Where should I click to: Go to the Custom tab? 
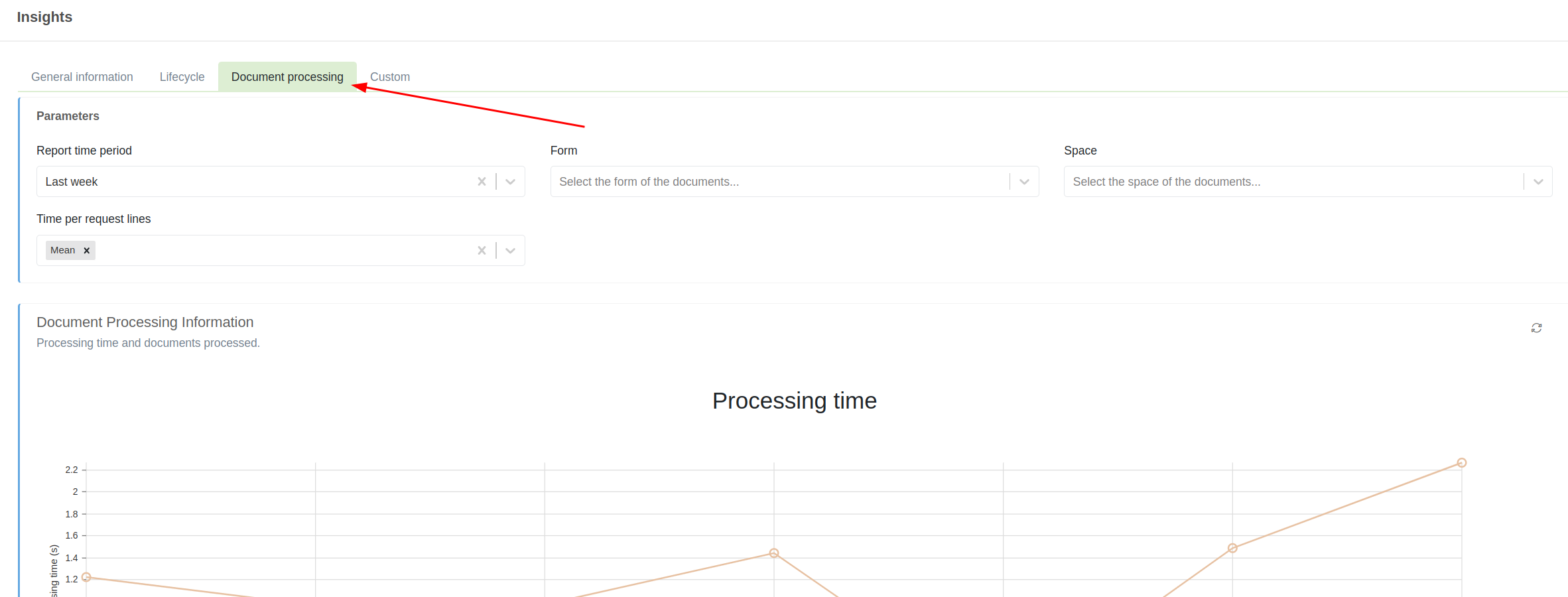(390, 77)
